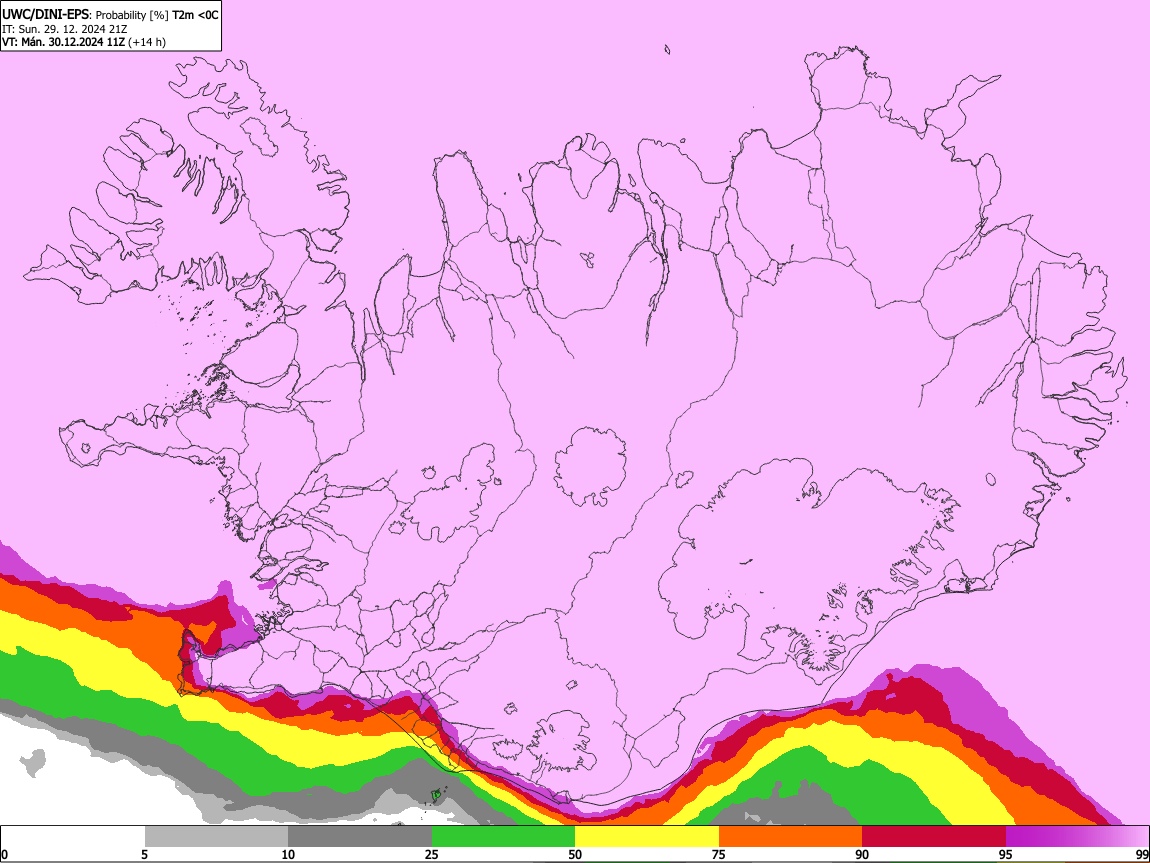Click the legend label '25'
The image size is (1150, 863).
point(432,855)
